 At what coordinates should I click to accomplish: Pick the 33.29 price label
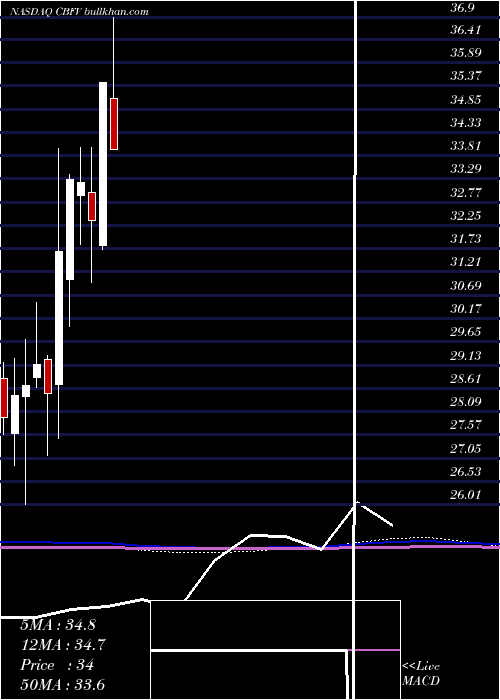[x=466, y=169]
